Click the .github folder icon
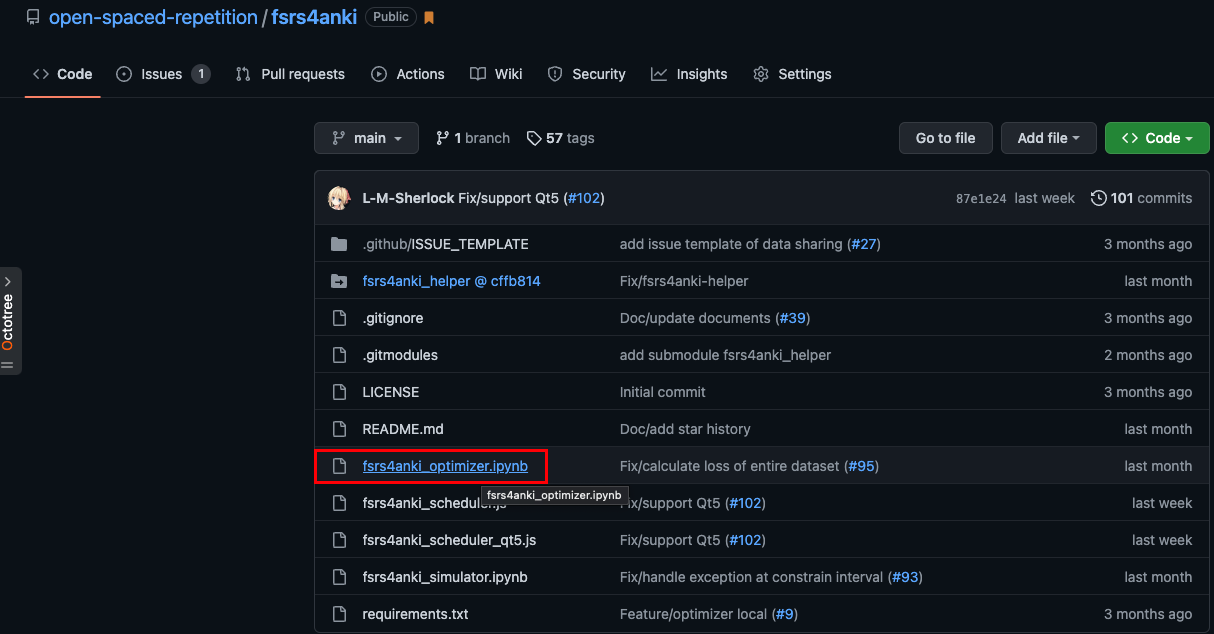This screenshot has width=1214, height=634. (339, 244)
